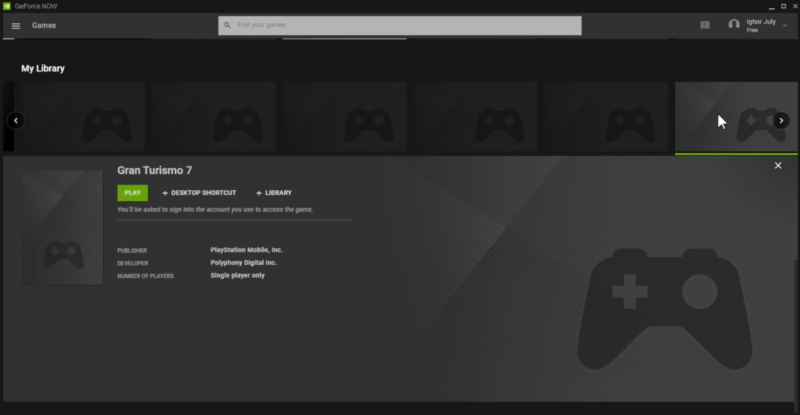Click PlayStation Mobile, Inc. publisher text
Screen dimensions: 800x415
tap(246, 250)
